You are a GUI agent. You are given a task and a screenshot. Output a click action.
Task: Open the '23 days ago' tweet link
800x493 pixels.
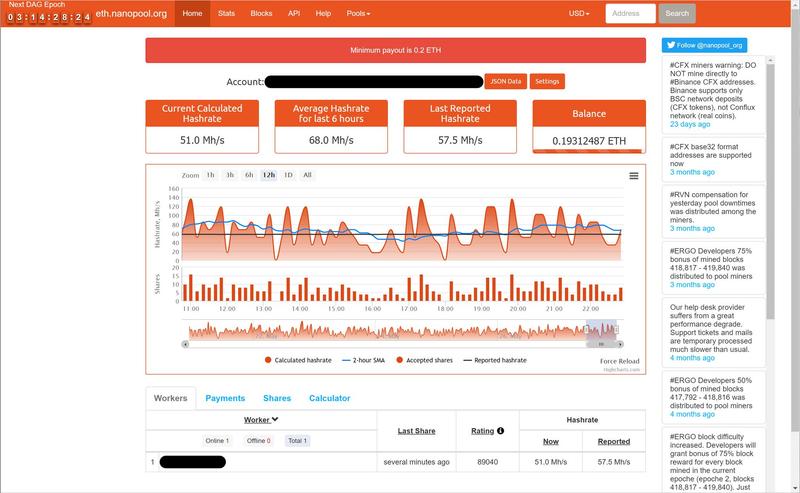[x=690, y=124]
